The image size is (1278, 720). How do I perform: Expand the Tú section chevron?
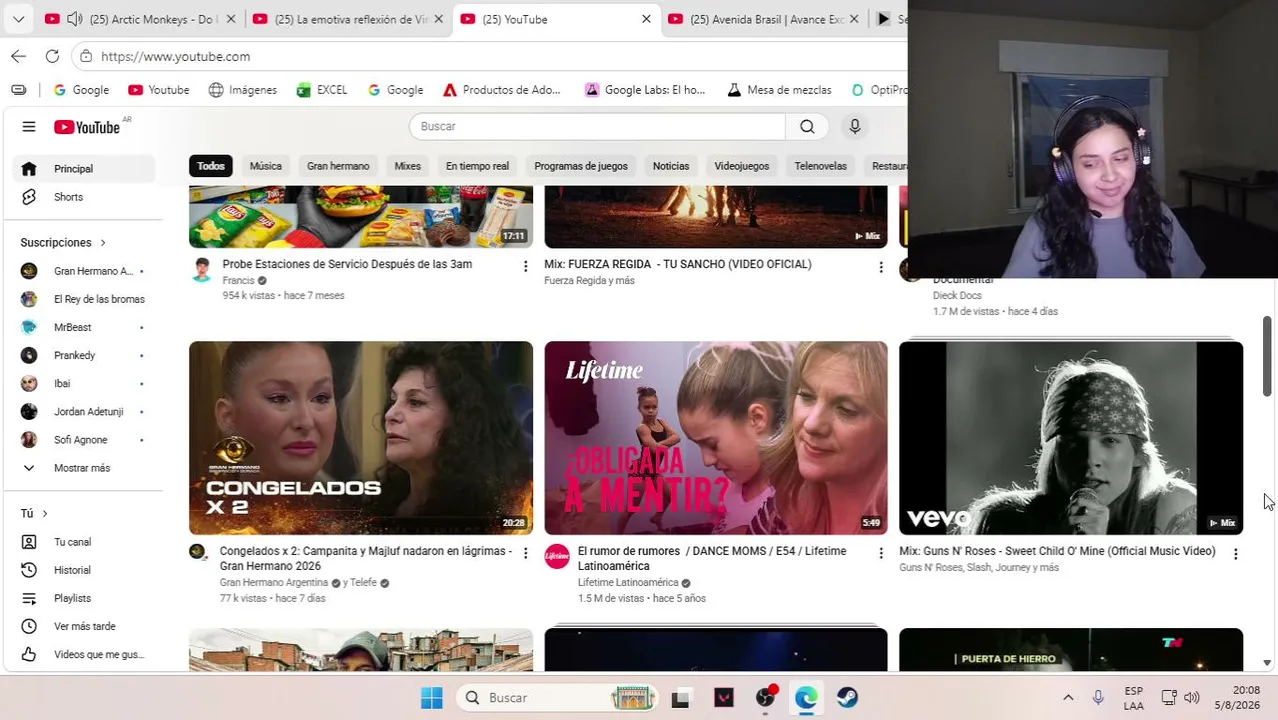tap(44, 514)
